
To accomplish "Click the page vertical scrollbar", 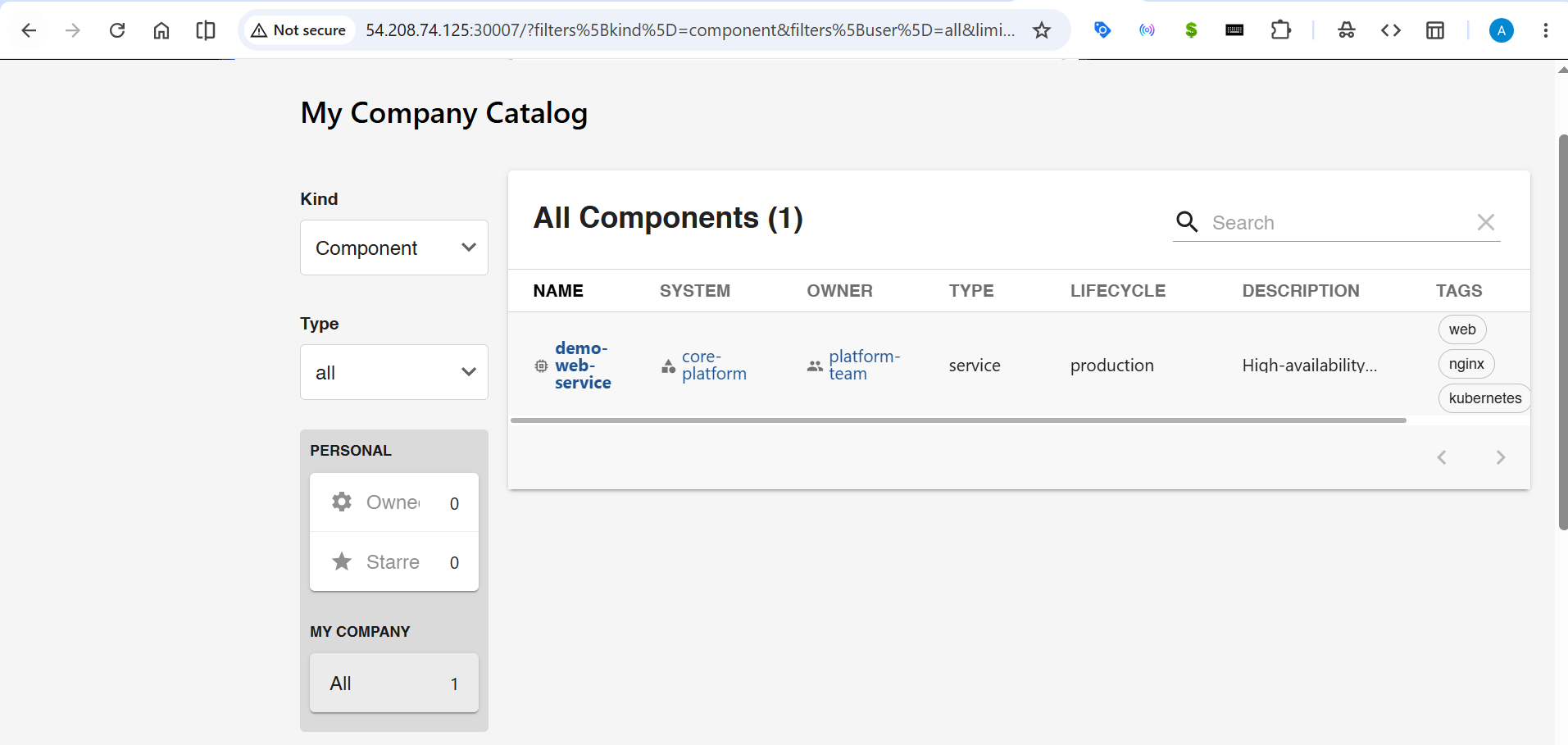I will [1563, 332].
